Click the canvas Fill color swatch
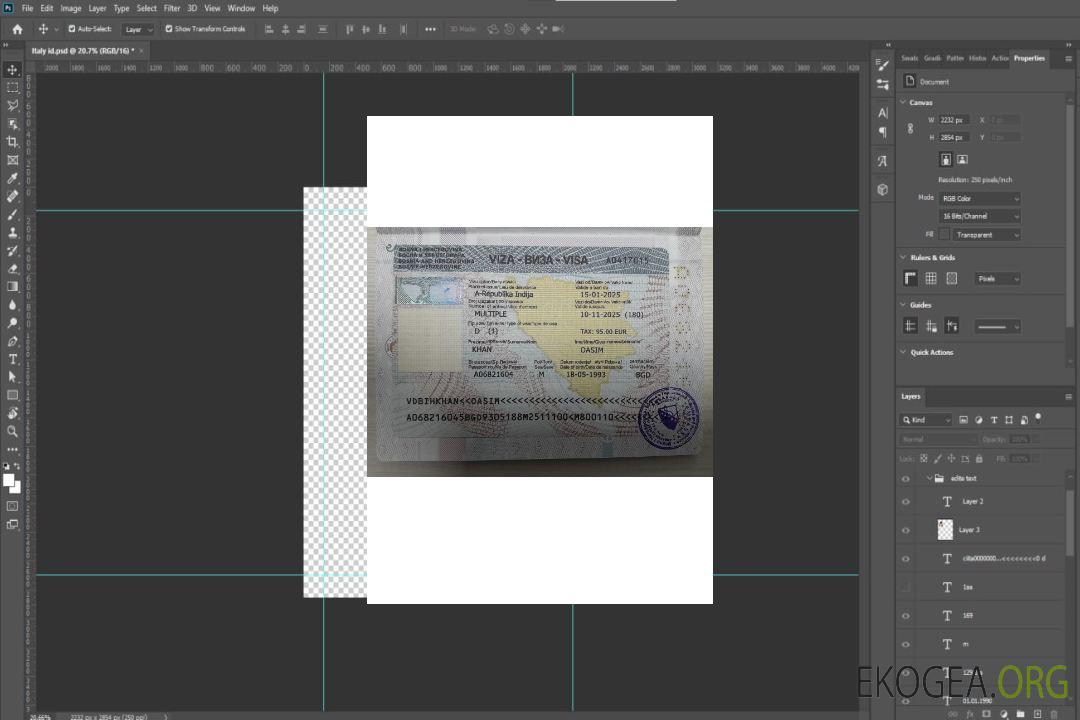 coord(944,235)
